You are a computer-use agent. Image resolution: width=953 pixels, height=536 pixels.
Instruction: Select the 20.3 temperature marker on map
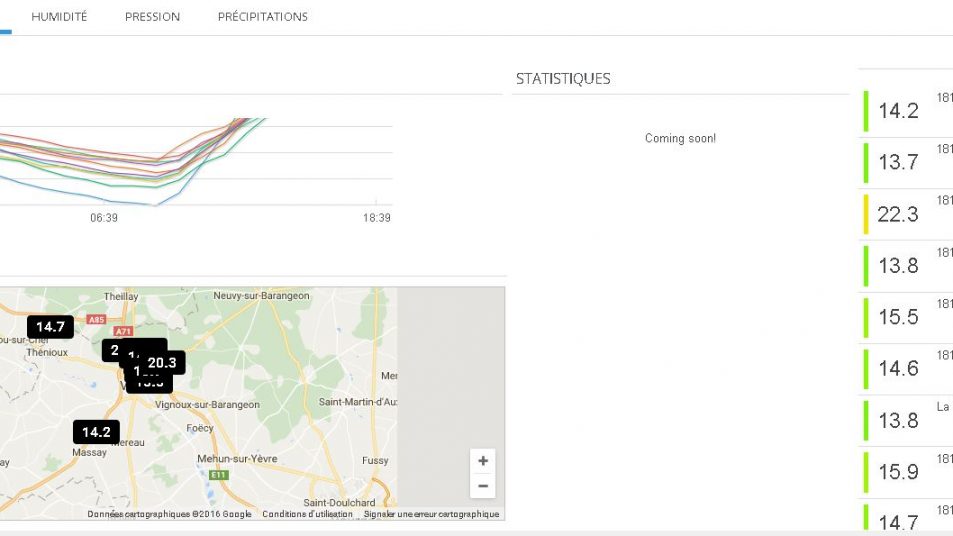162,363
